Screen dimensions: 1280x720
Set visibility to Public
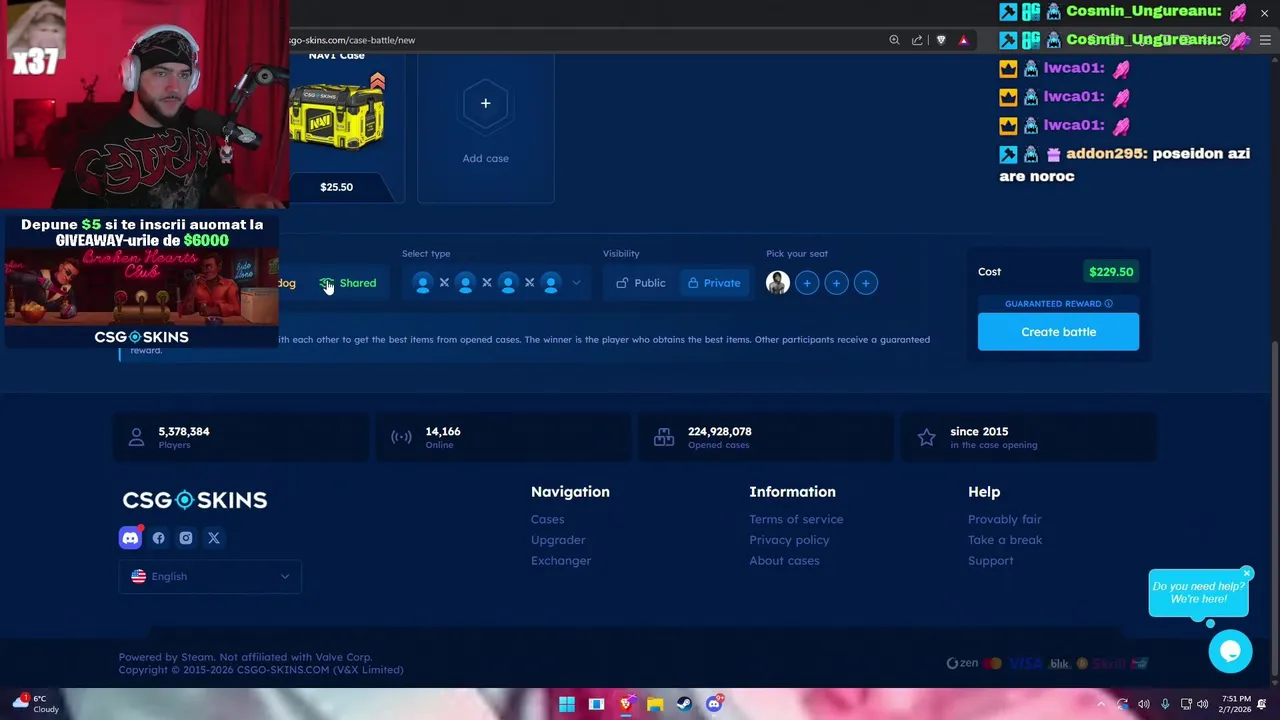pos(640,283)
